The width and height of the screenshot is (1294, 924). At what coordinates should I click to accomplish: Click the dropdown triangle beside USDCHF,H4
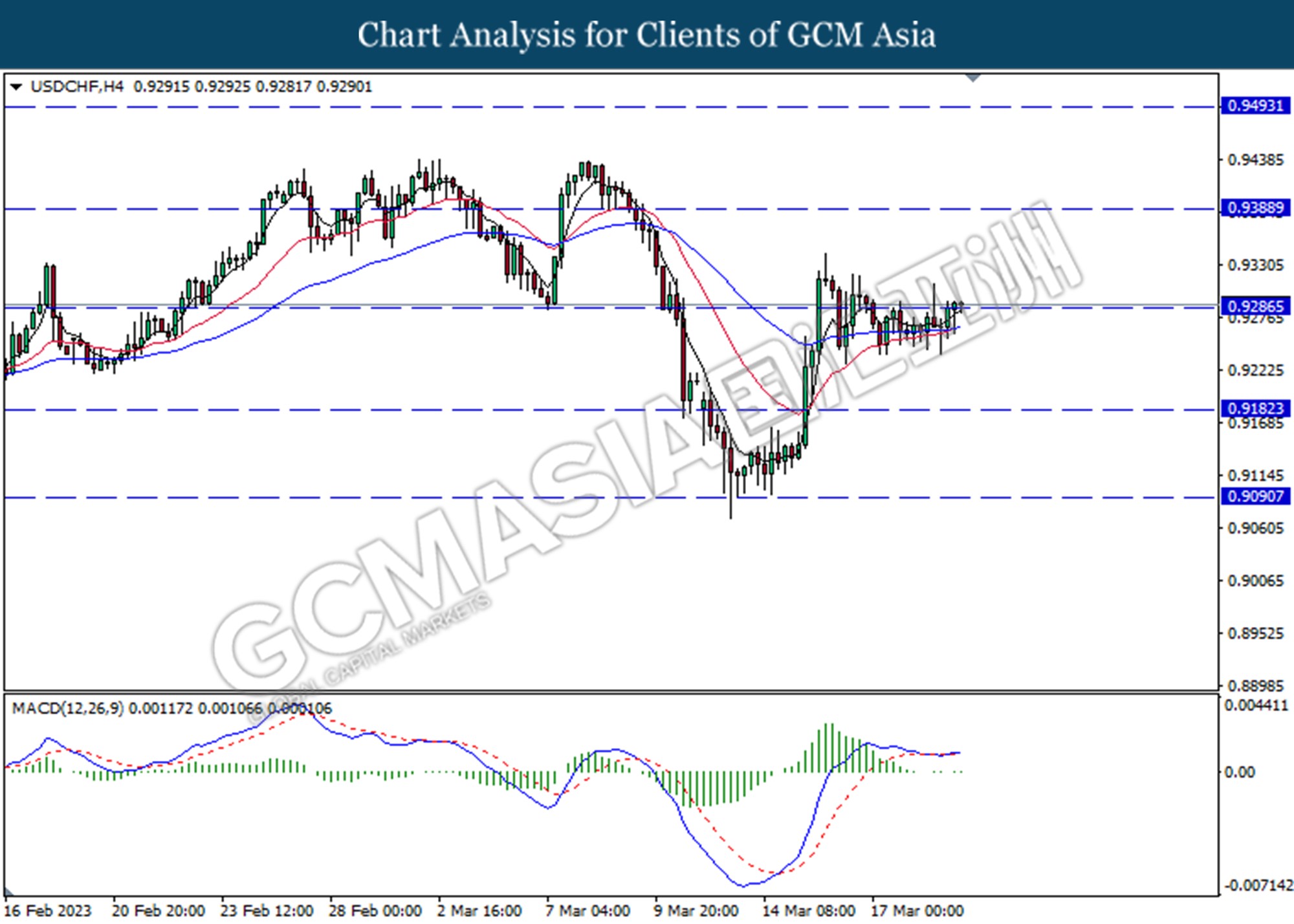16,87
